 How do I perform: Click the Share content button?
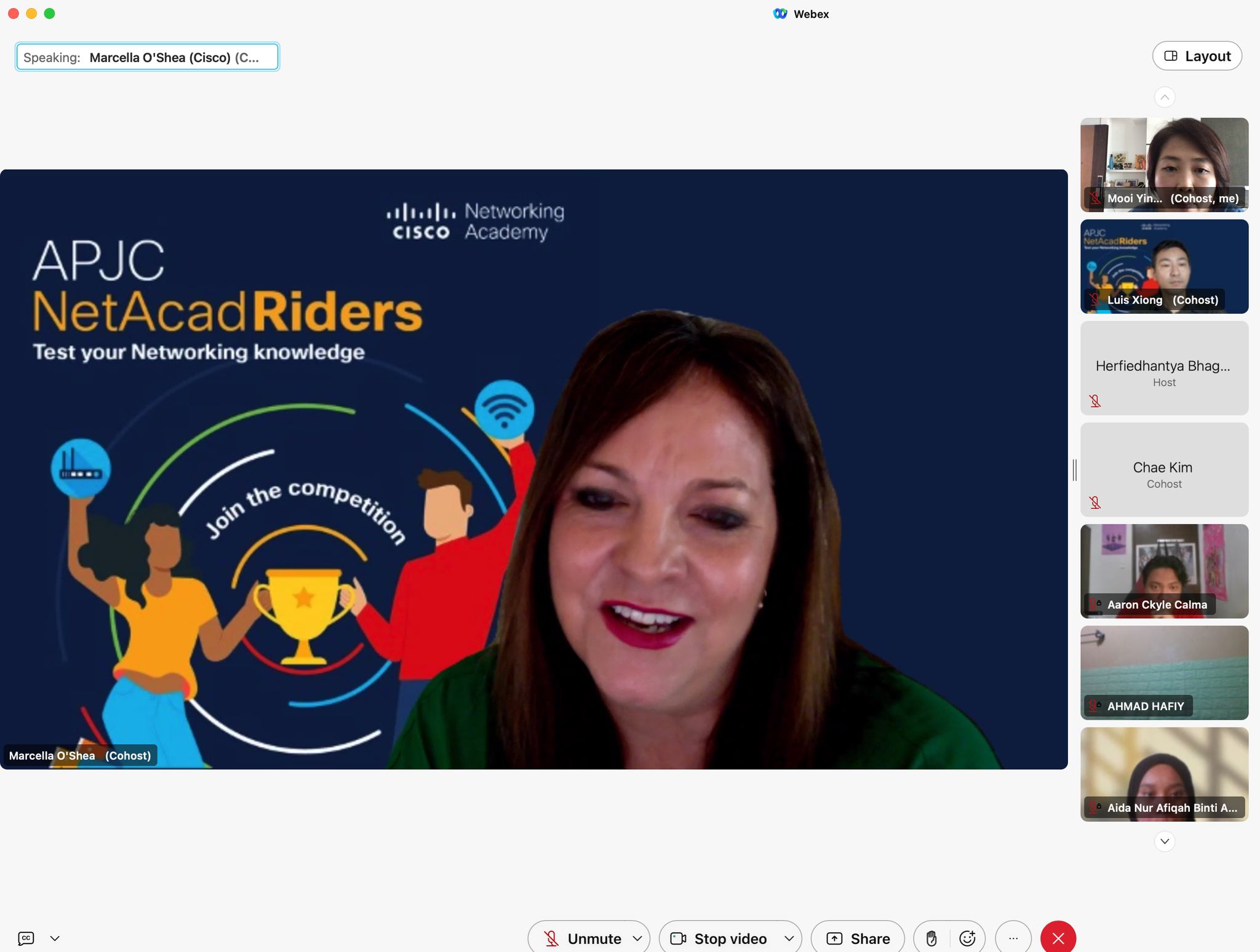[858, 938]
